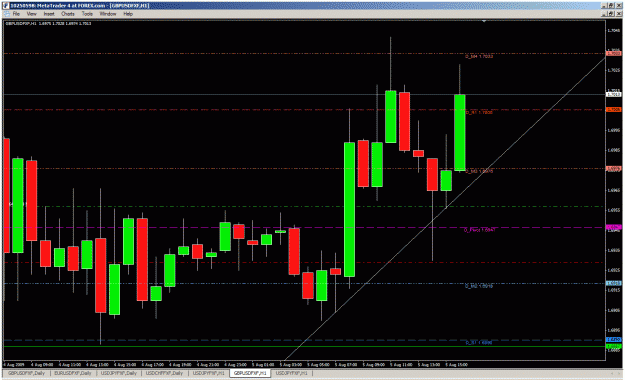Viewport: 625px width, 380px height.
Task: Click the GBPUSDFXF,H1 OHLC text in chart corner
Action: point(48,24)
